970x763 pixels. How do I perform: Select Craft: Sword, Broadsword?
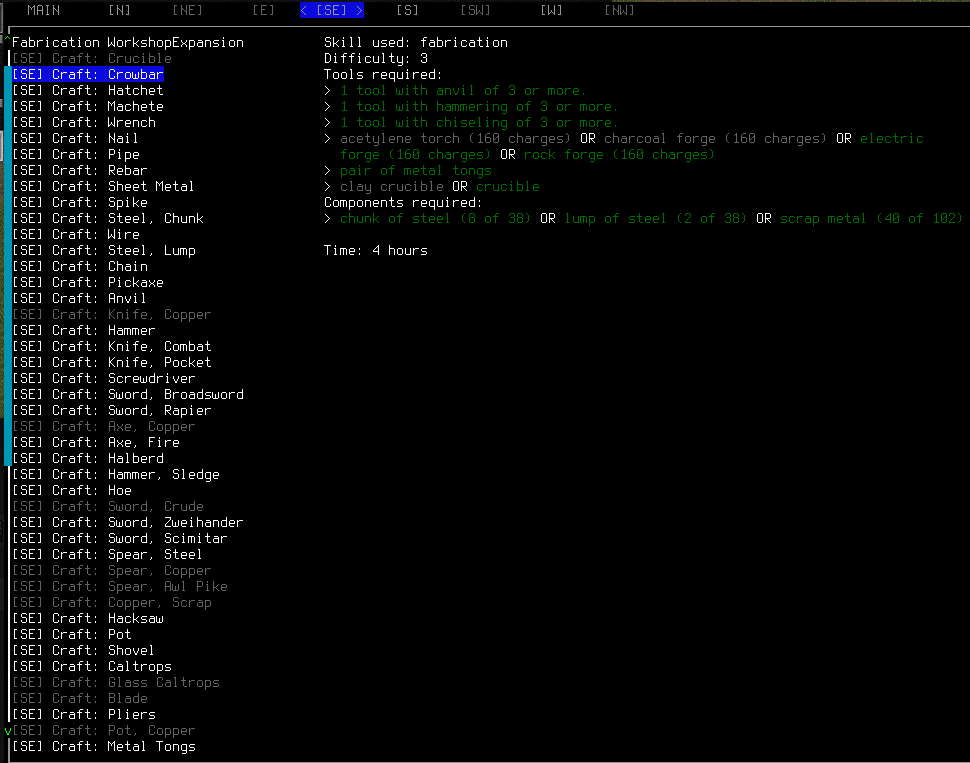point(128,394)
